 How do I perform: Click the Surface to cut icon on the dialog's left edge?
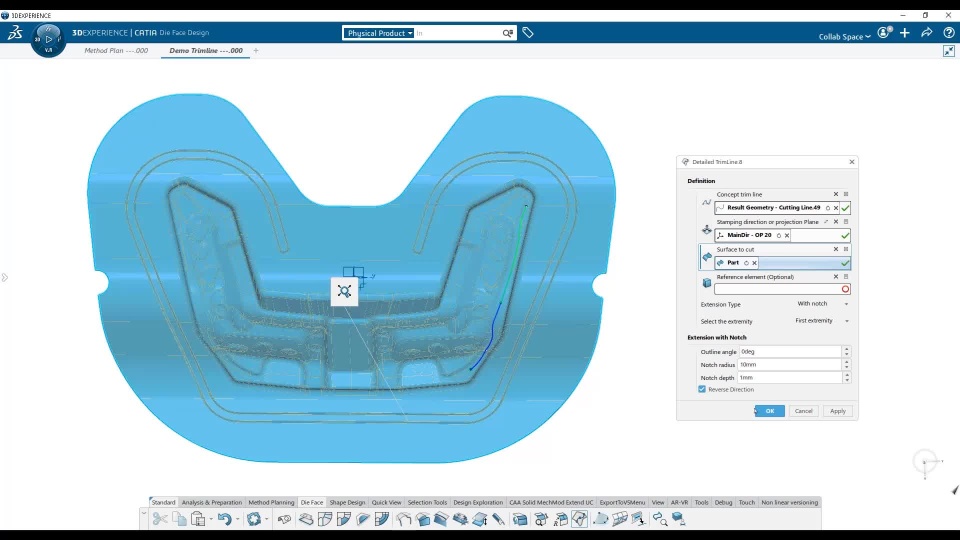coord(707,257)
